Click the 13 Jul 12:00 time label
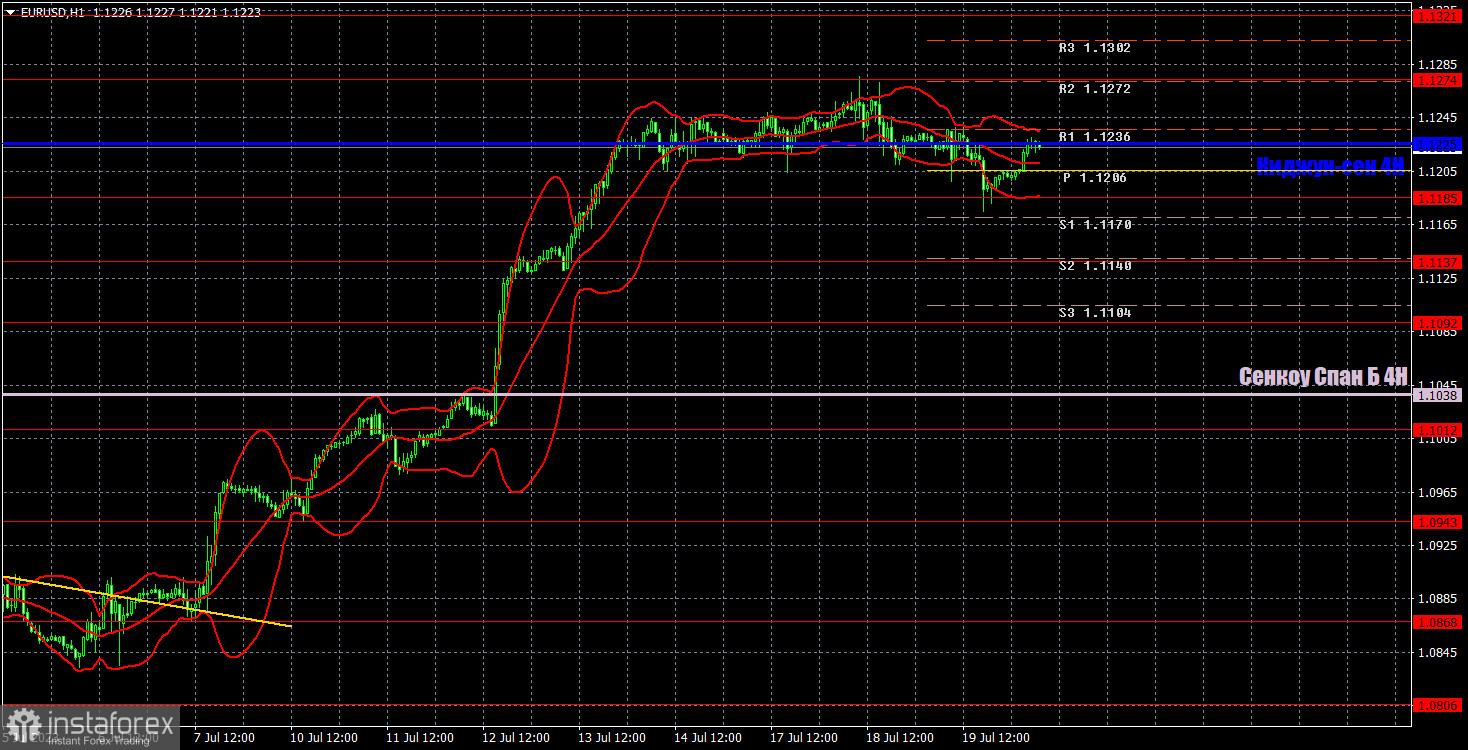Image resolution: width=1468 pixels, height=750 pixels. click(611, 738)
